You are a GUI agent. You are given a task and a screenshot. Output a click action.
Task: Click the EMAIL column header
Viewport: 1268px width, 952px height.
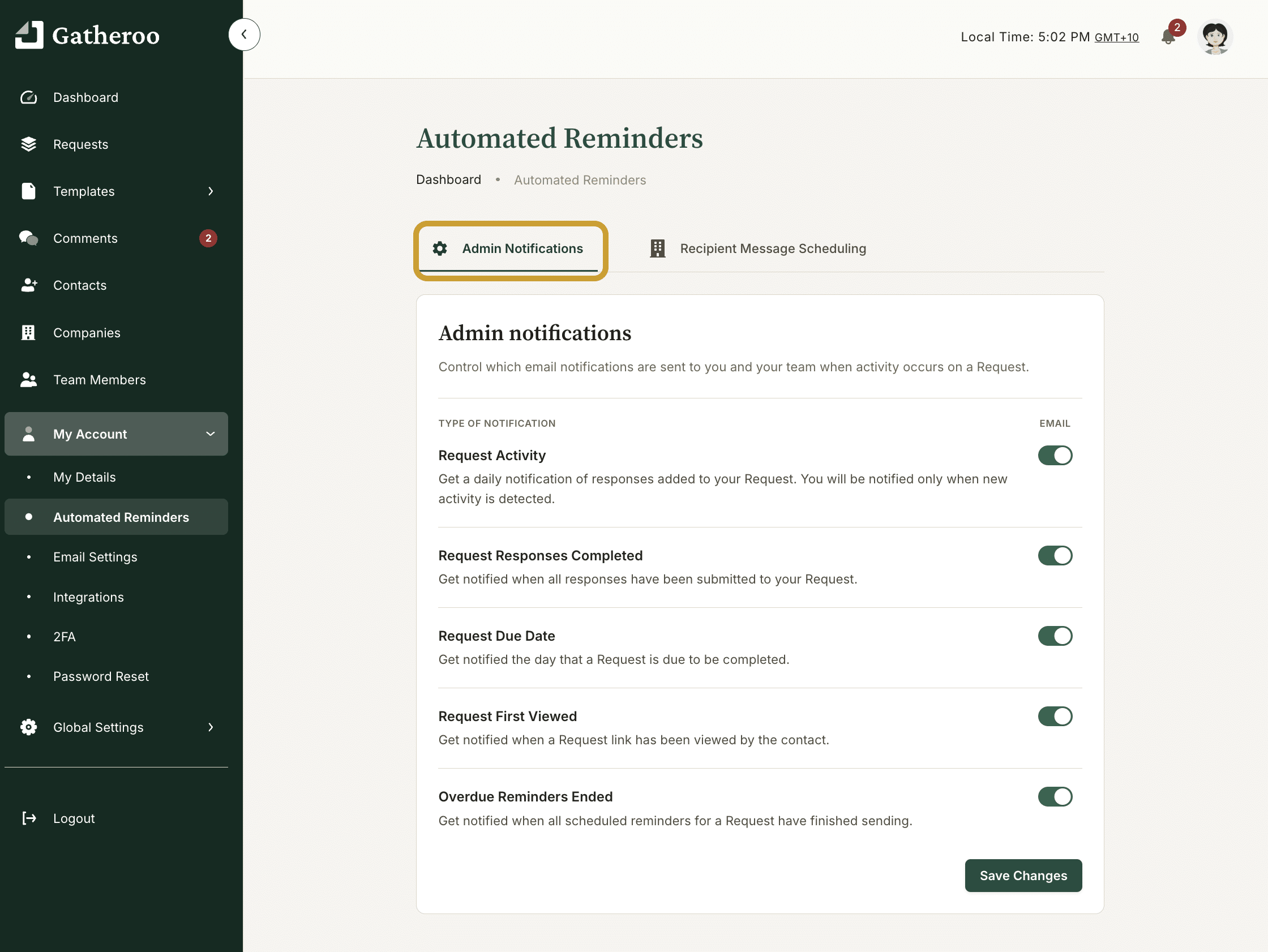1054,423
